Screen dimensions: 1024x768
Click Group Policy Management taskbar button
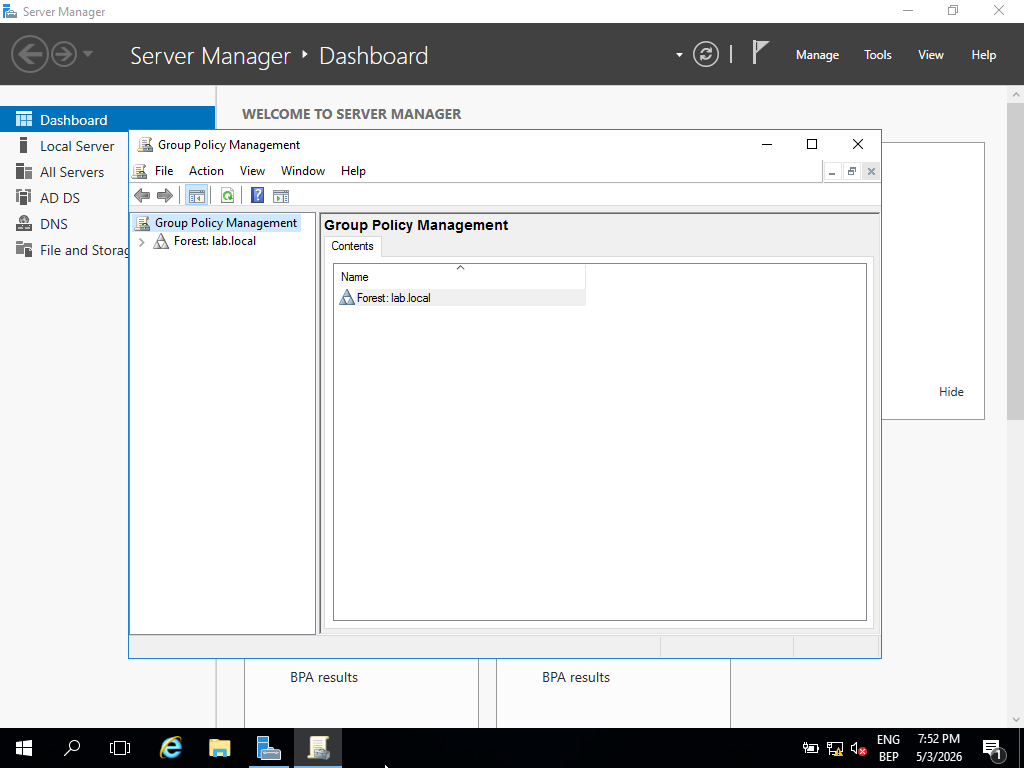(x=318, y=748)
